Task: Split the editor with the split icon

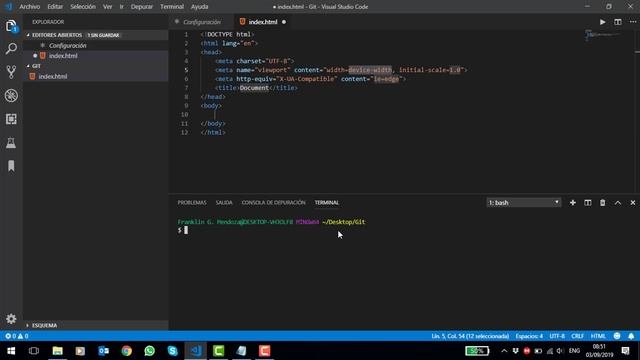Action: click(x=618, y=22)
